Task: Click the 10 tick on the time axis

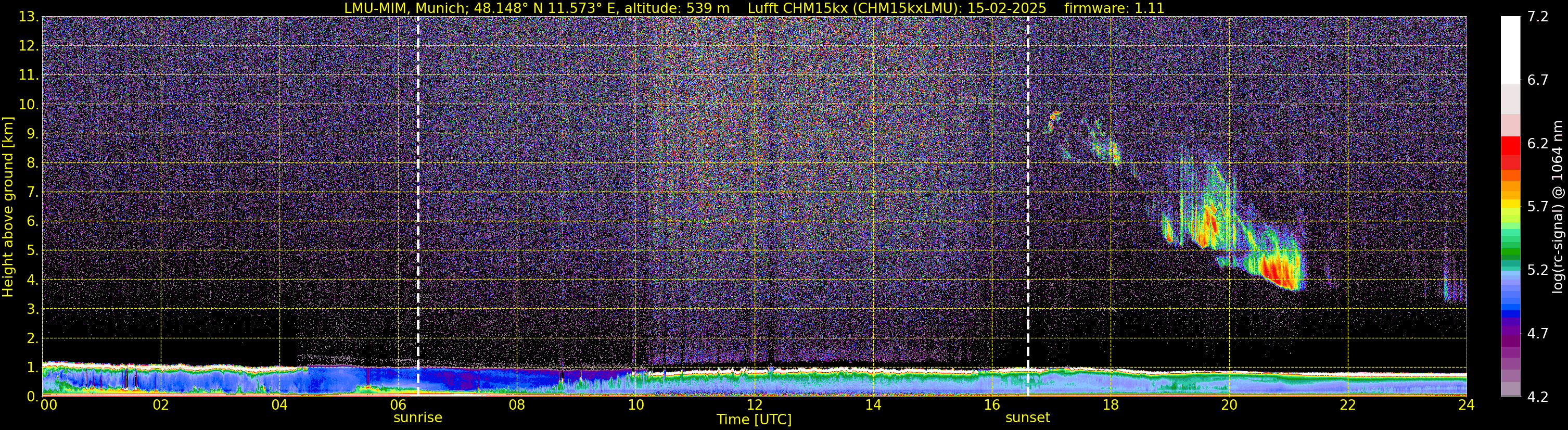Action: (635, 405)
